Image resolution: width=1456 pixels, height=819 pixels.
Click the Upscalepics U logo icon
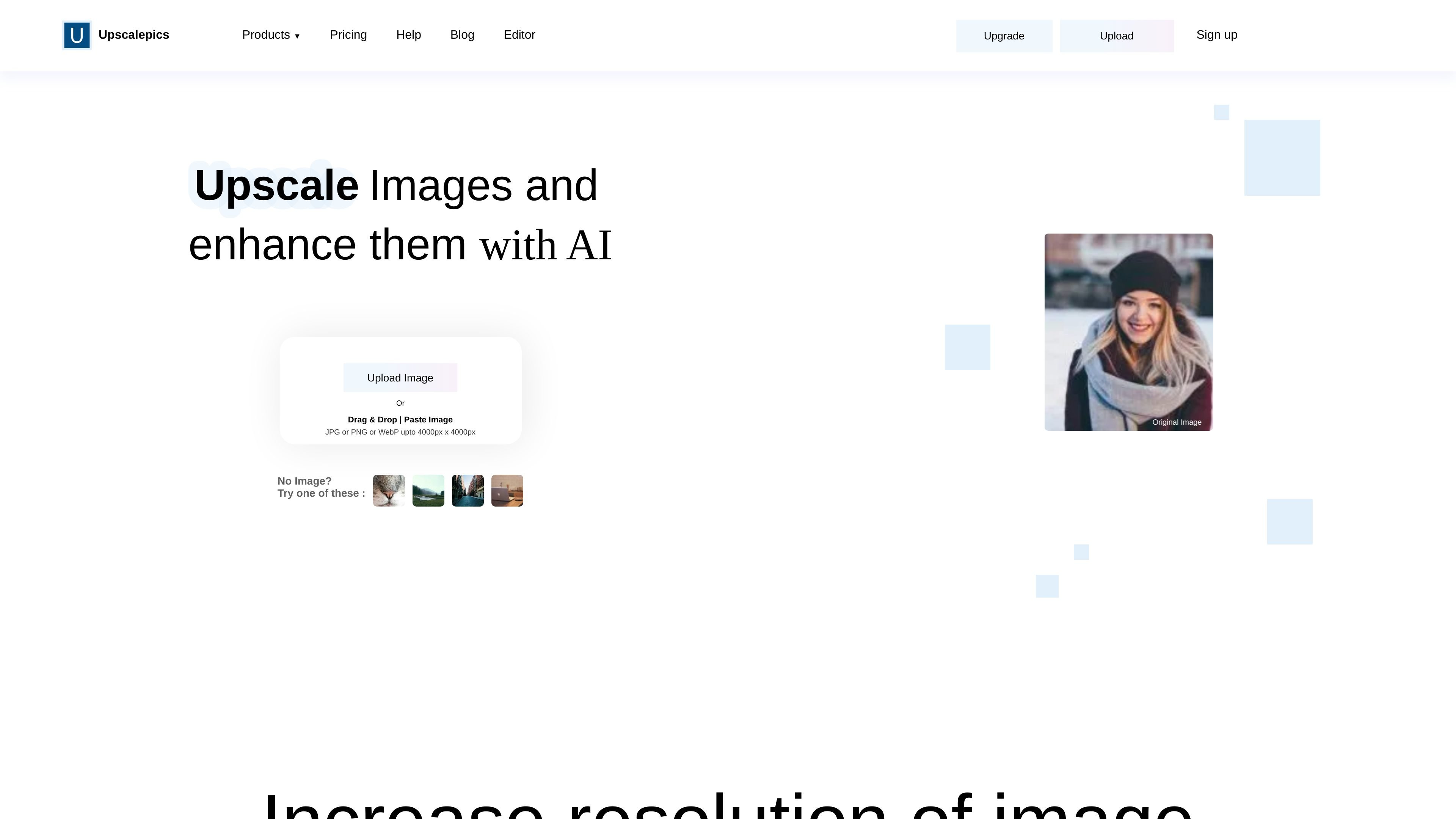click(77, 35)
